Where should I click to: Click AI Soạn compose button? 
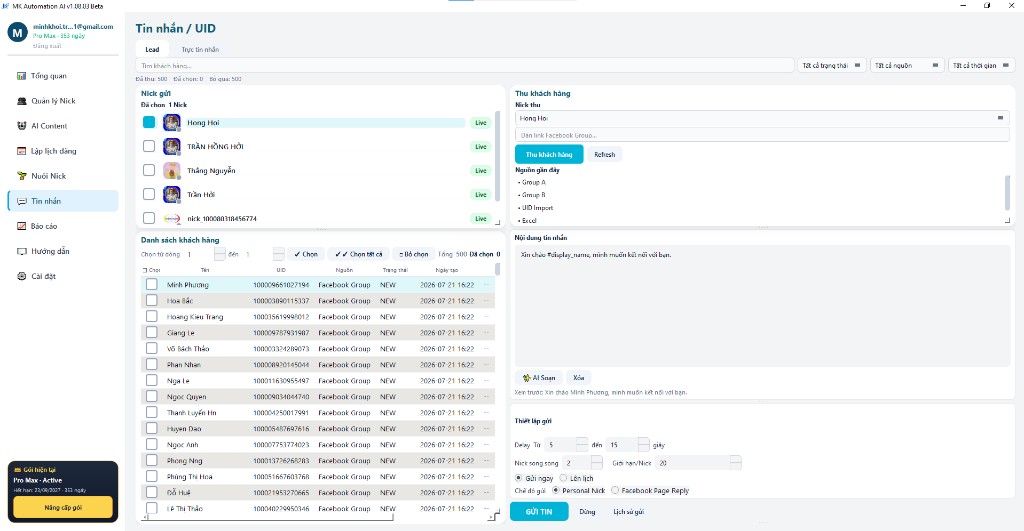(x=539, y=378)
